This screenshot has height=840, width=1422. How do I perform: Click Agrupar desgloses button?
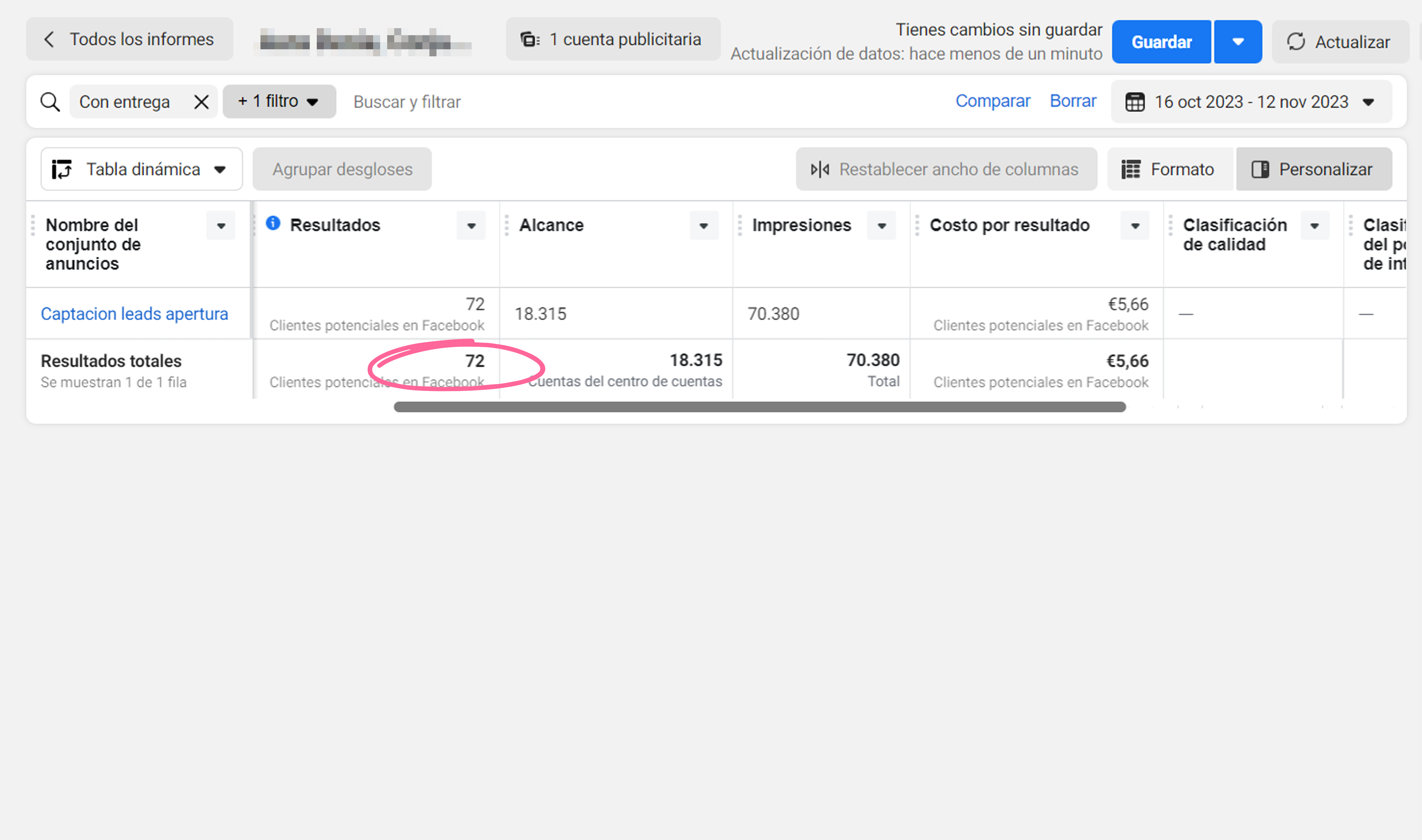click(342, 169)
